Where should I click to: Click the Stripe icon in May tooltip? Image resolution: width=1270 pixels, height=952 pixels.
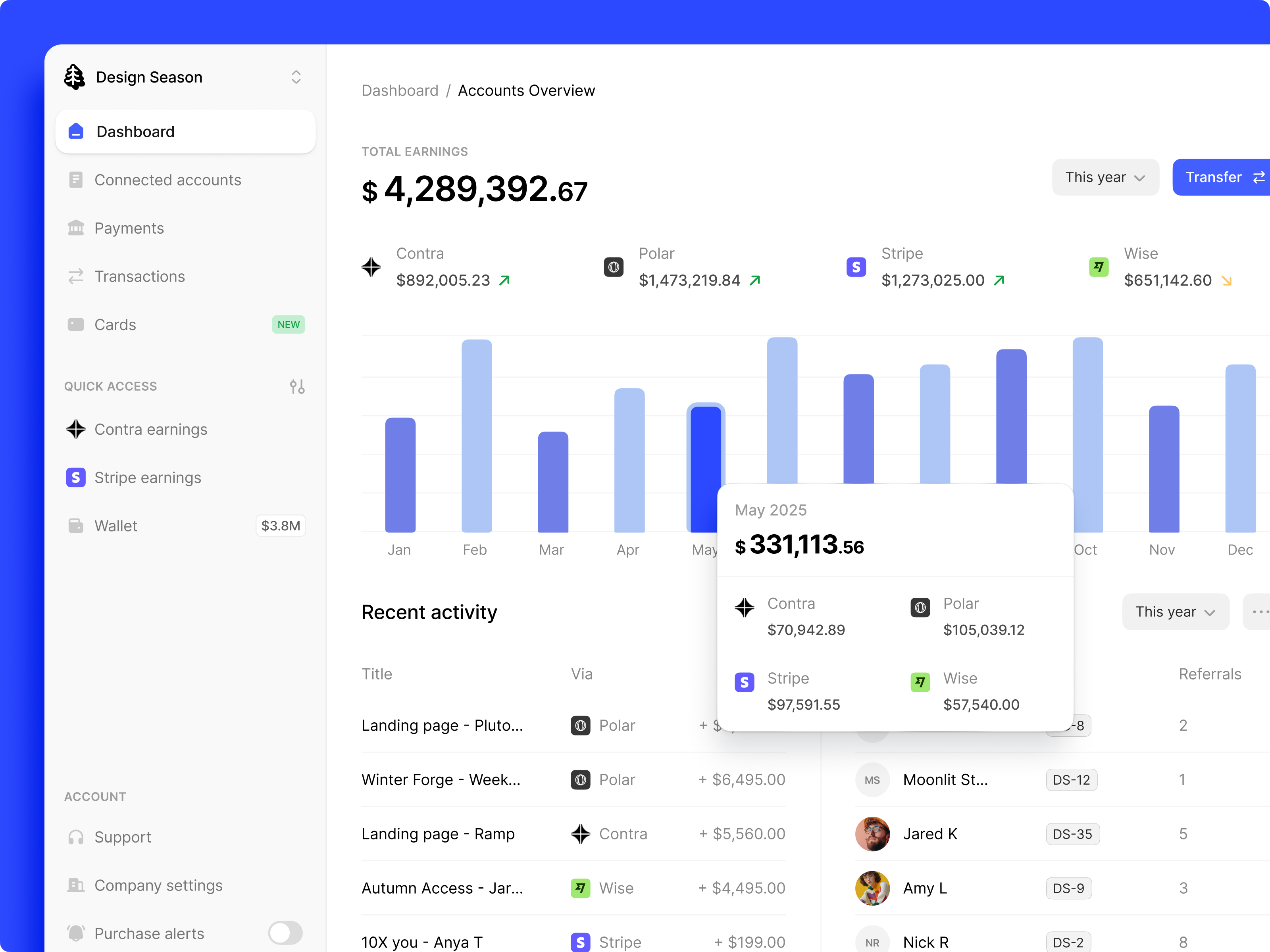[x=745, y=682]
